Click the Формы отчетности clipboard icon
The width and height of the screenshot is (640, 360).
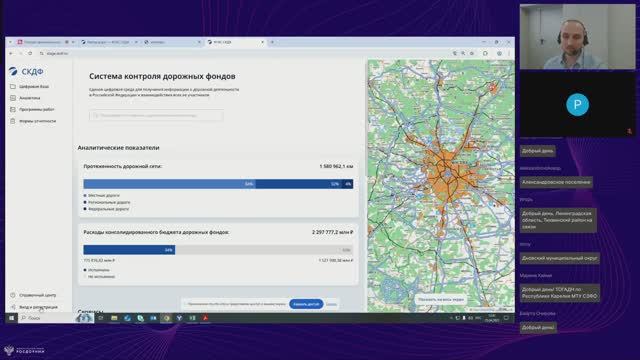tap(13, 121)
